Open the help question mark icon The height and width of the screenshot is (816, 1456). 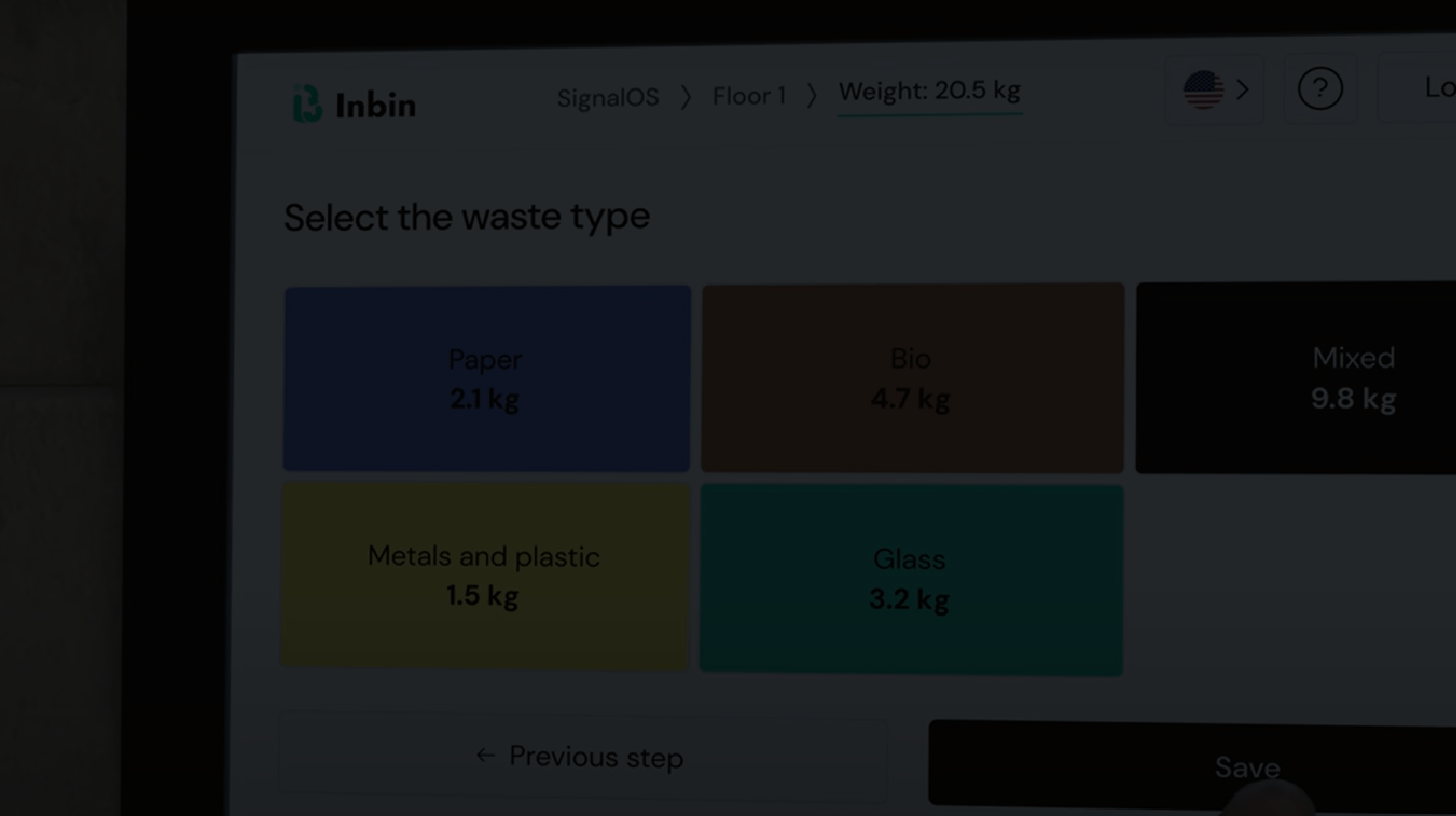(1319, 90)
